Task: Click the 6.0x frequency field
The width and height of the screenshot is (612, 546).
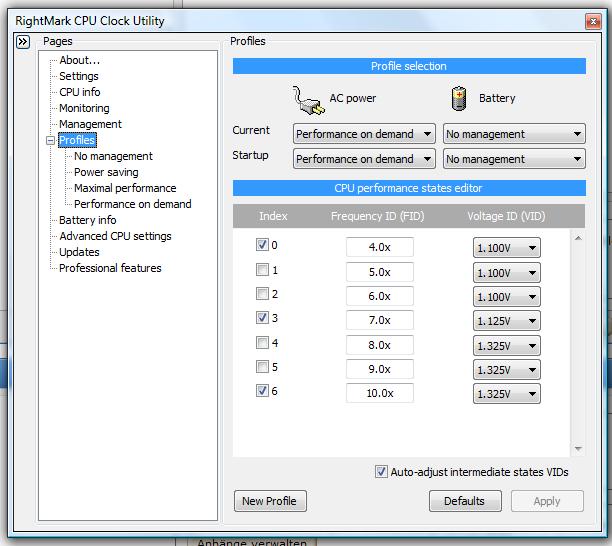Action: tap(380, 296)
